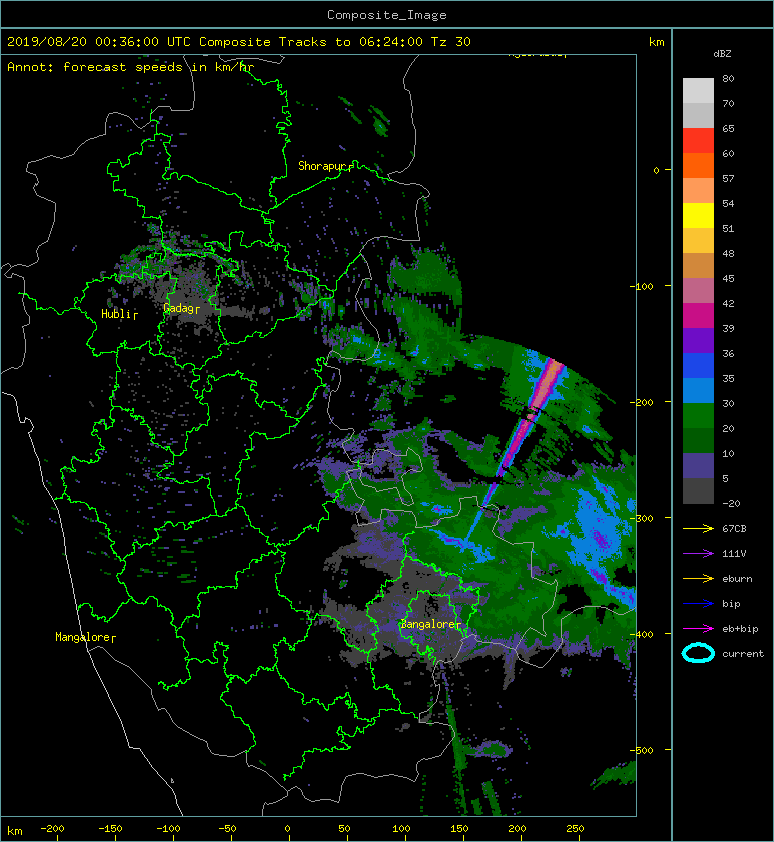The height and width of the screenshot is (842, 774).
Task: Select the royal blue 36 dBZ swatch
Action: [698, 365]
